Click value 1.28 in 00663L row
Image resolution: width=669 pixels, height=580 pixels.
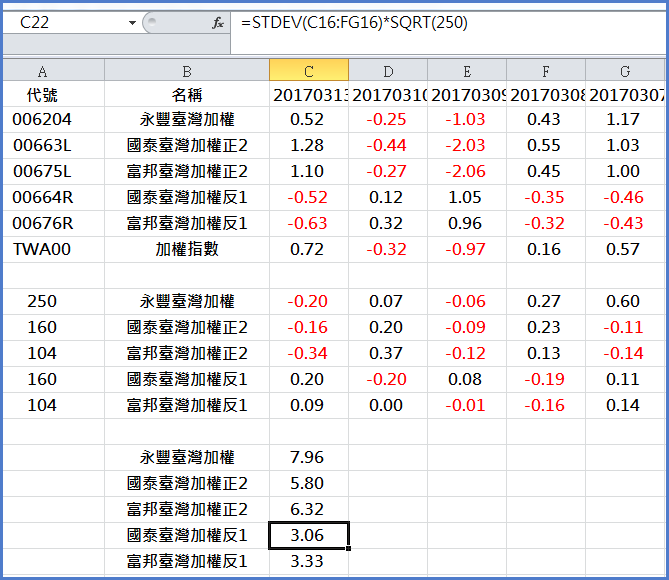coord(309,146)
